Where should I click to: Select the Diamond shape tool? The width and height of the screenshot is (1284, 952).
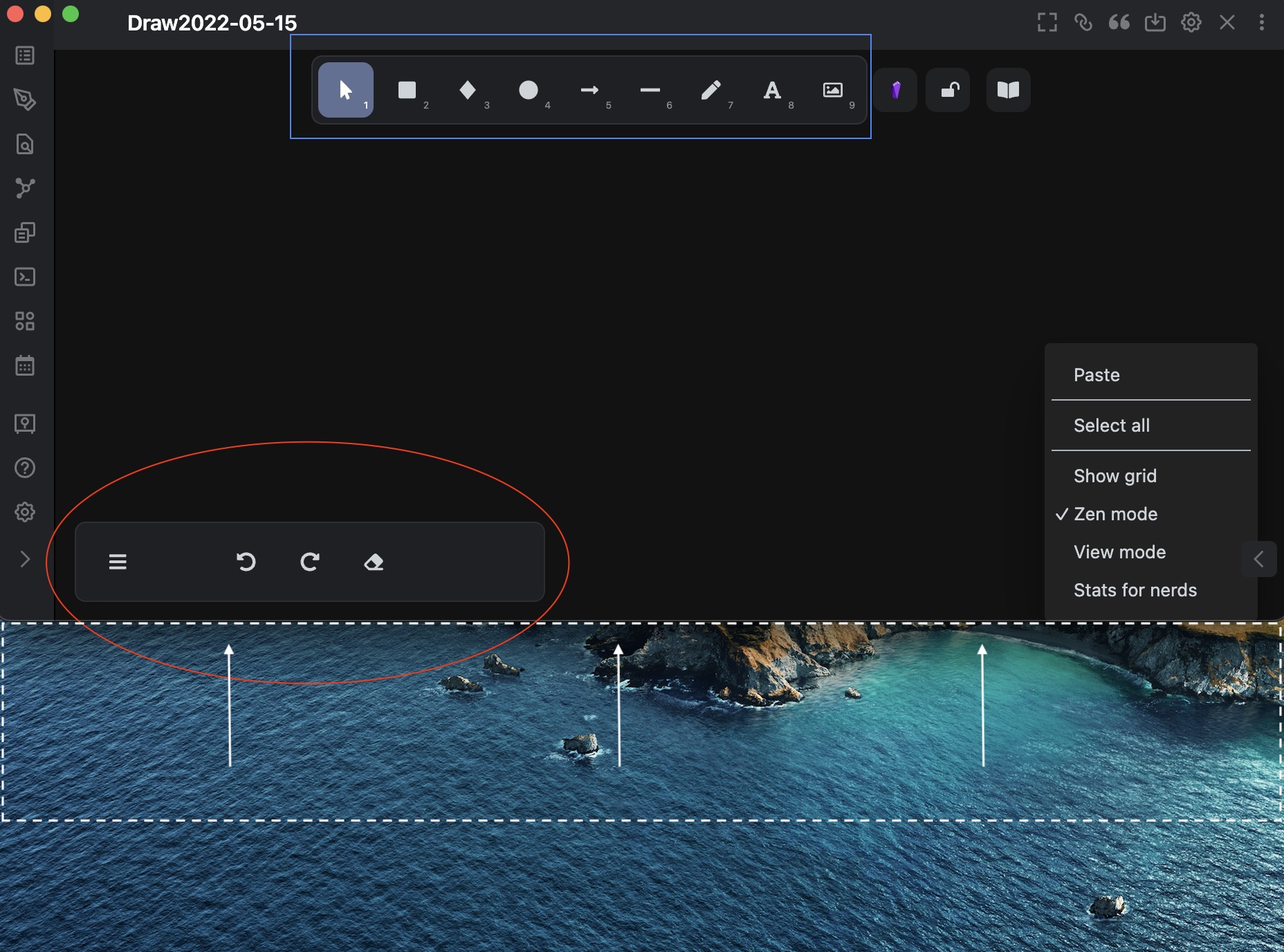point(468,90)
